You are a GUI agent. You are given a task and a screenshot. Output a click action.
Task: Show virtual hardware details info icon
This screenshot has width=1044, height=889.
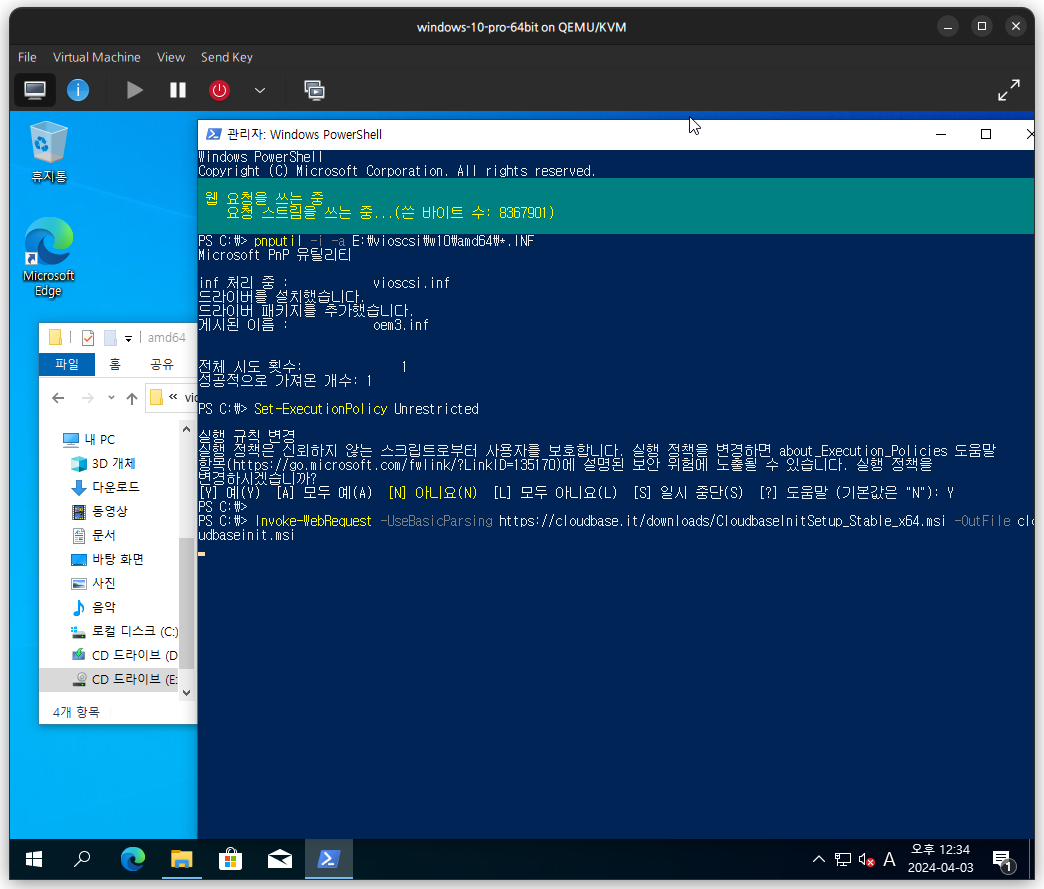point(78,90)
